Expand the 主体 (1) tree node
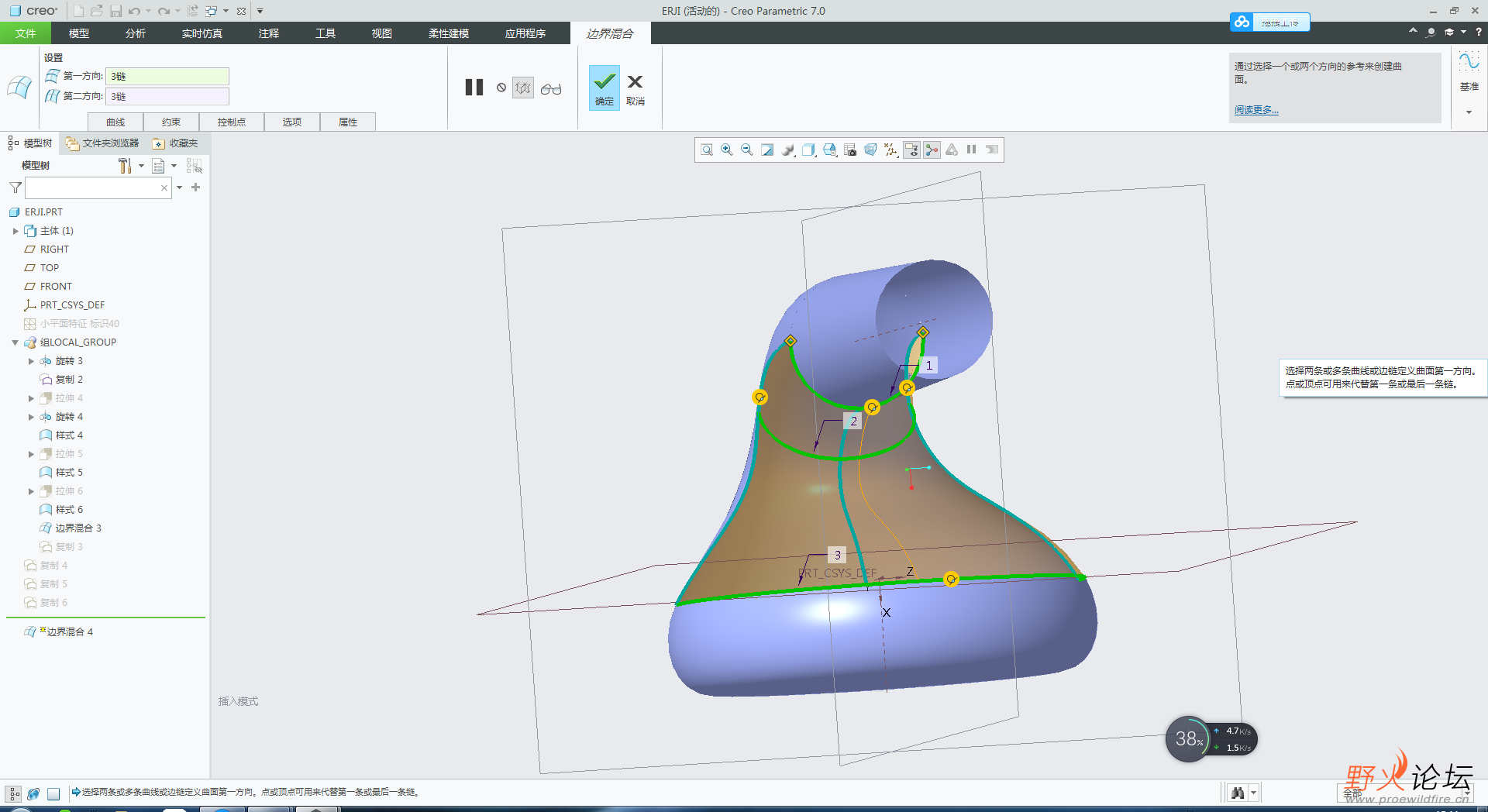This screenshot has height=812, width=1488. 15,231
